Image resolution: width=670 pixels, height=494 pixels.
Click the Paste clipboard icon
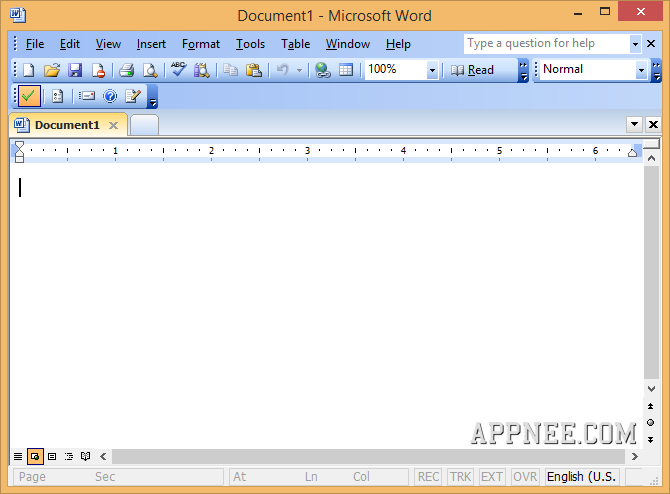(254, 70)
